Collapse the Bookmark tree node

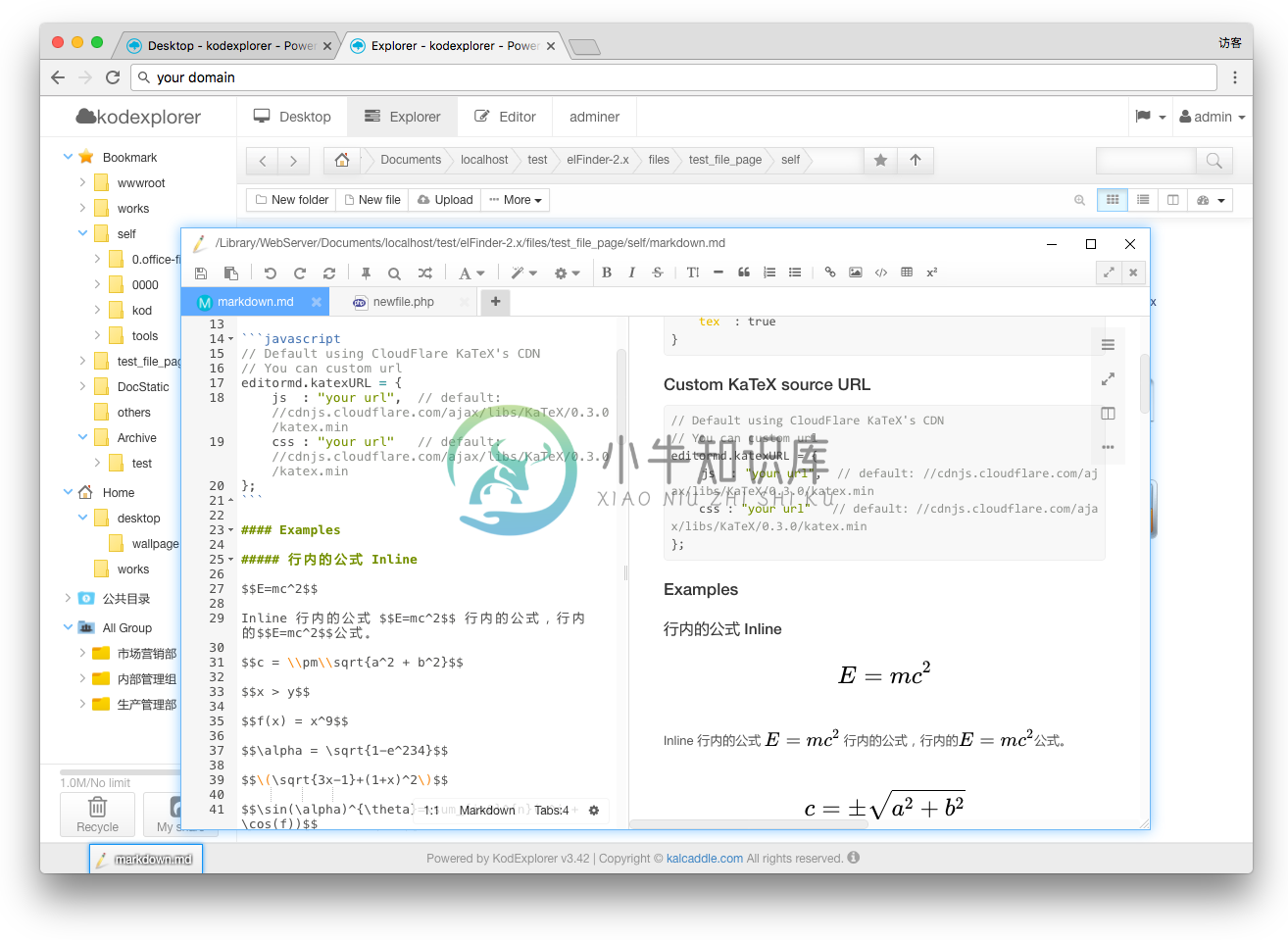click(68, 157)
